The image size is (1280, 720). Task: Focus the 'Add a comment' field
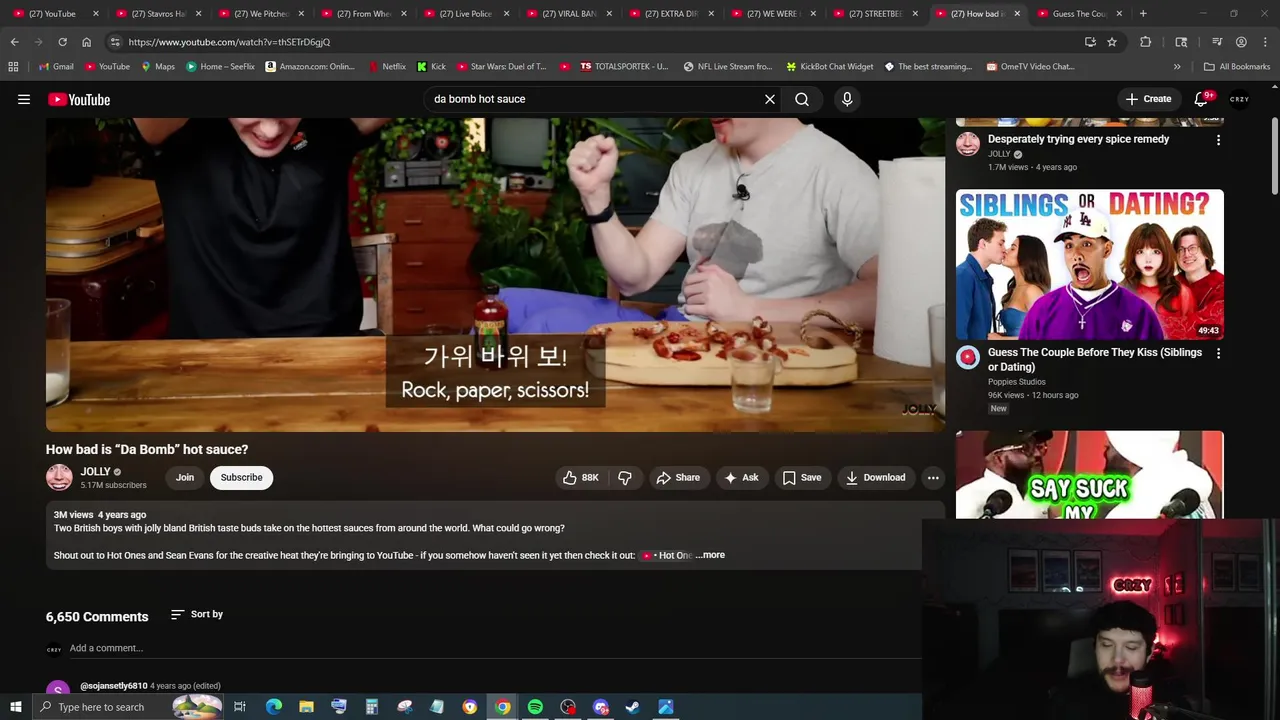pos(495,648)
